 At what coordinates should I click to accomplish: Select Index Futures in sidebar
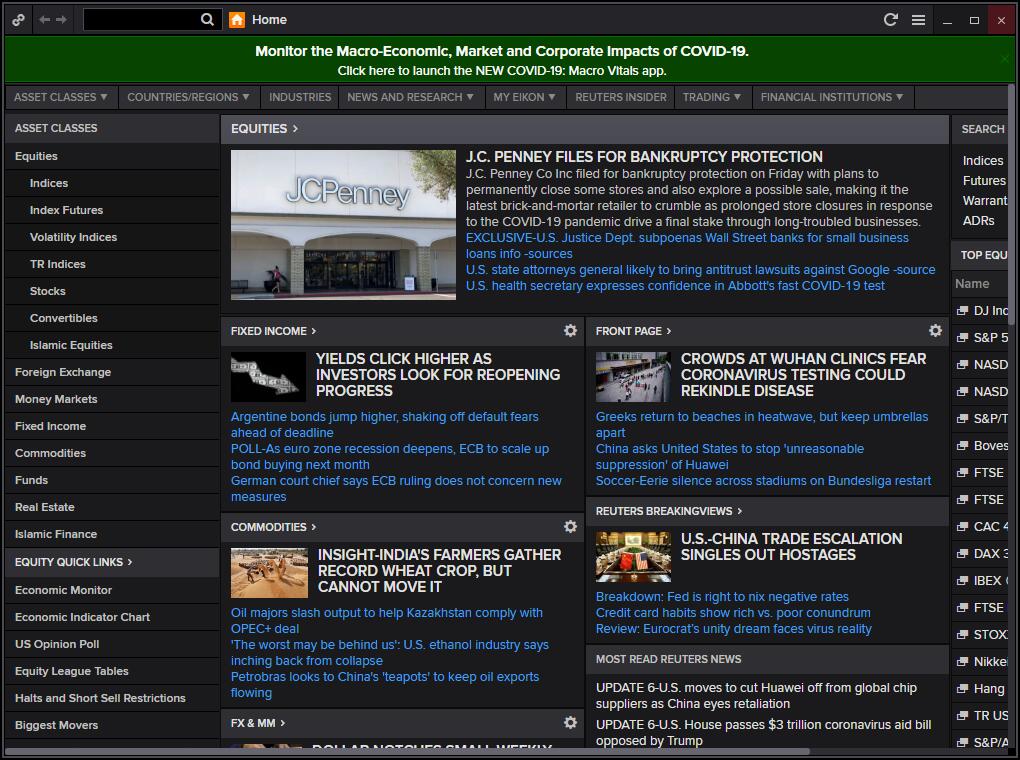(x=66, y=210)
